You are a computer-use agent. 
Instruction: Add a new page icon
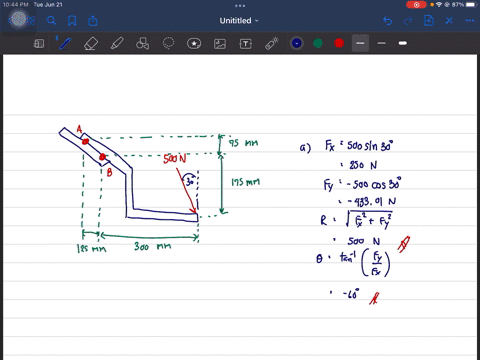(429, 21)
